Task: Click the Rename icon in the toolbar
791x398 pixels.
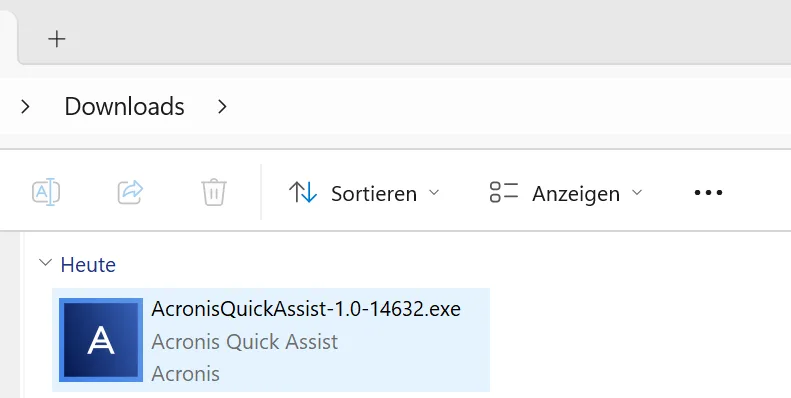Action: [x=46, y=192]
